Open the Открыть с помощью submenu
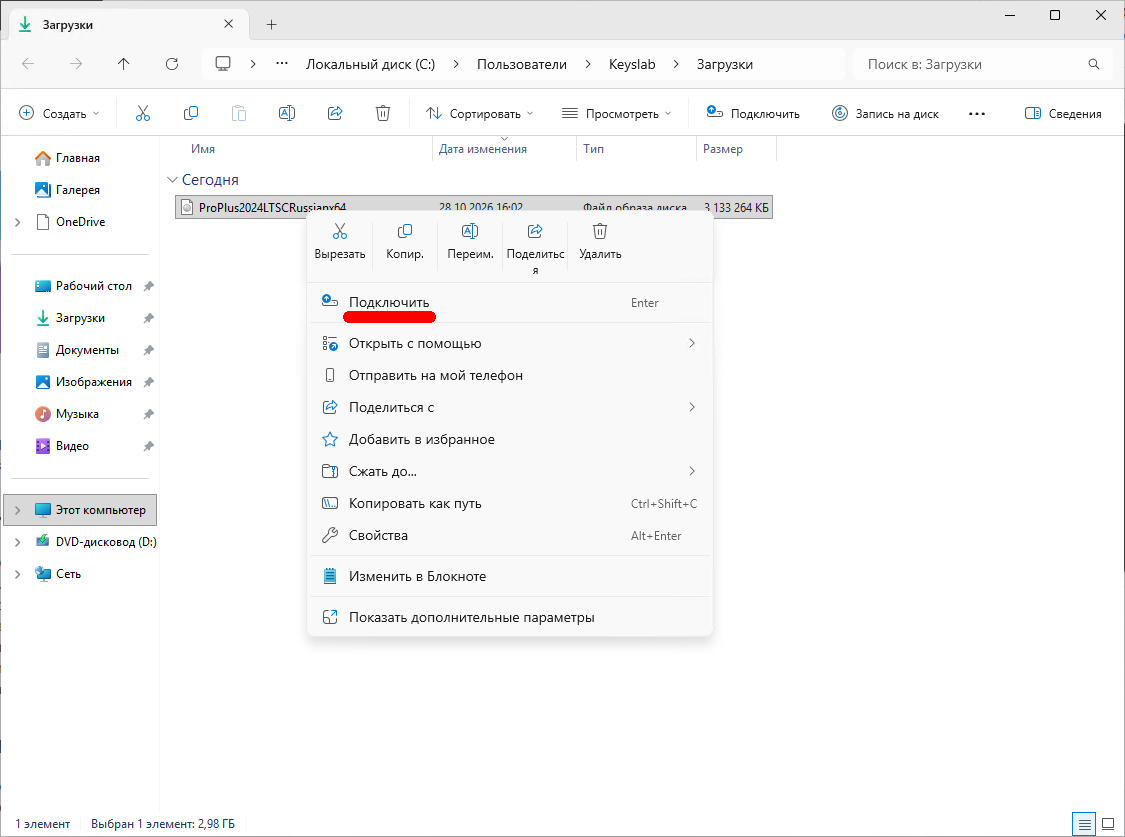Image resolution: width=1125 pixels, height=837 pixels. point(509,344)
